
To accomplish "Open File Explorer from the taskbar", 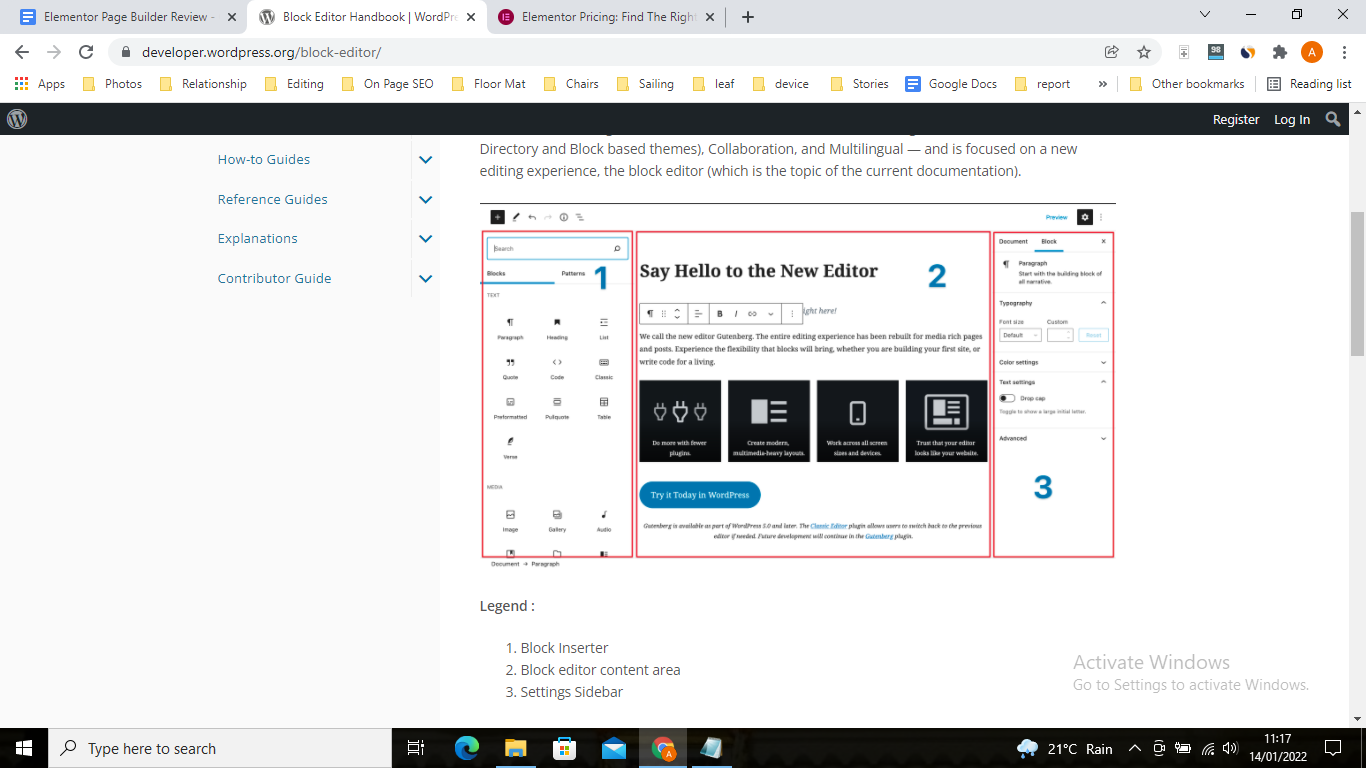I will click(x=516, y=748).
